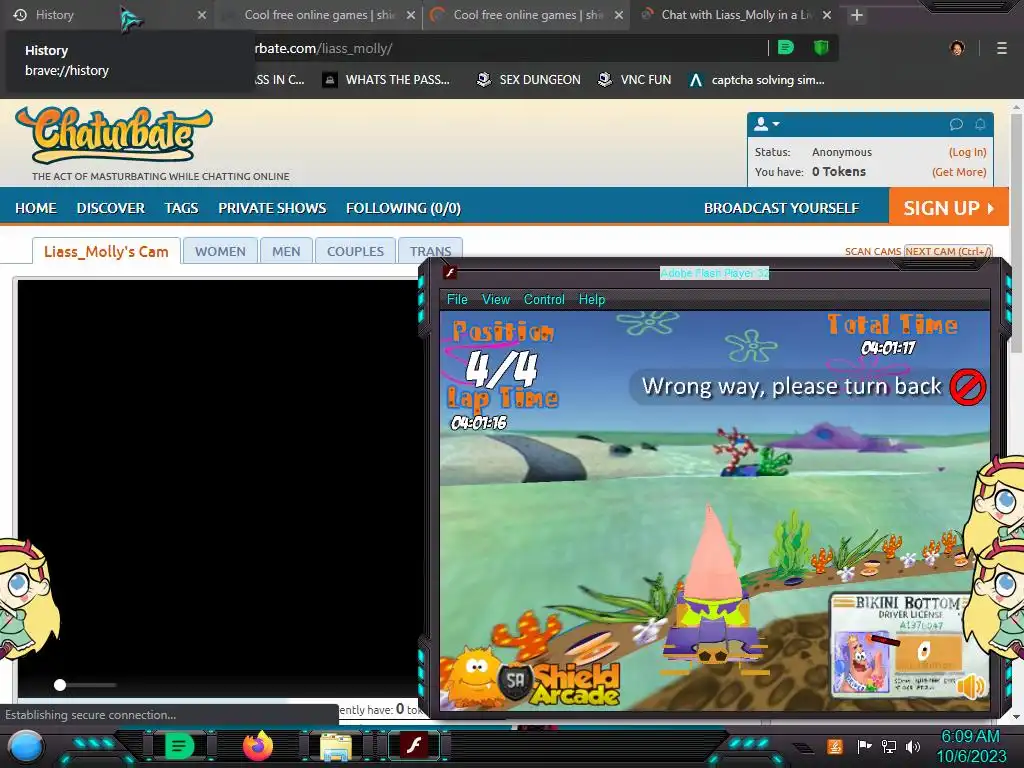Open the Flash Player Control menu
The image size is (1024, 768).
(x=544, y=299)
